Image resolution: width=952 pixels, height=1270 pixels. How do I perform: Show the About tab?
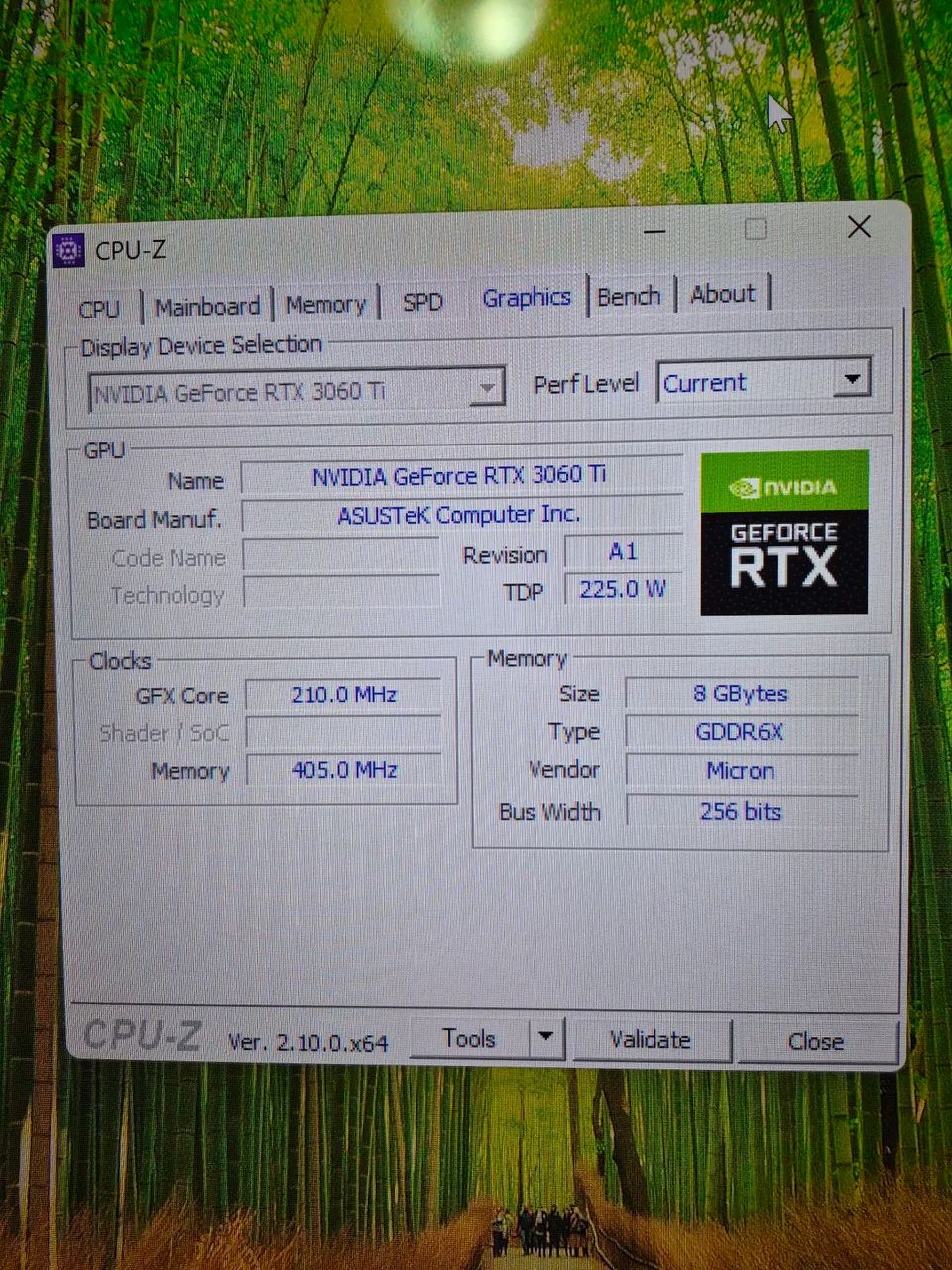[723, 294]
